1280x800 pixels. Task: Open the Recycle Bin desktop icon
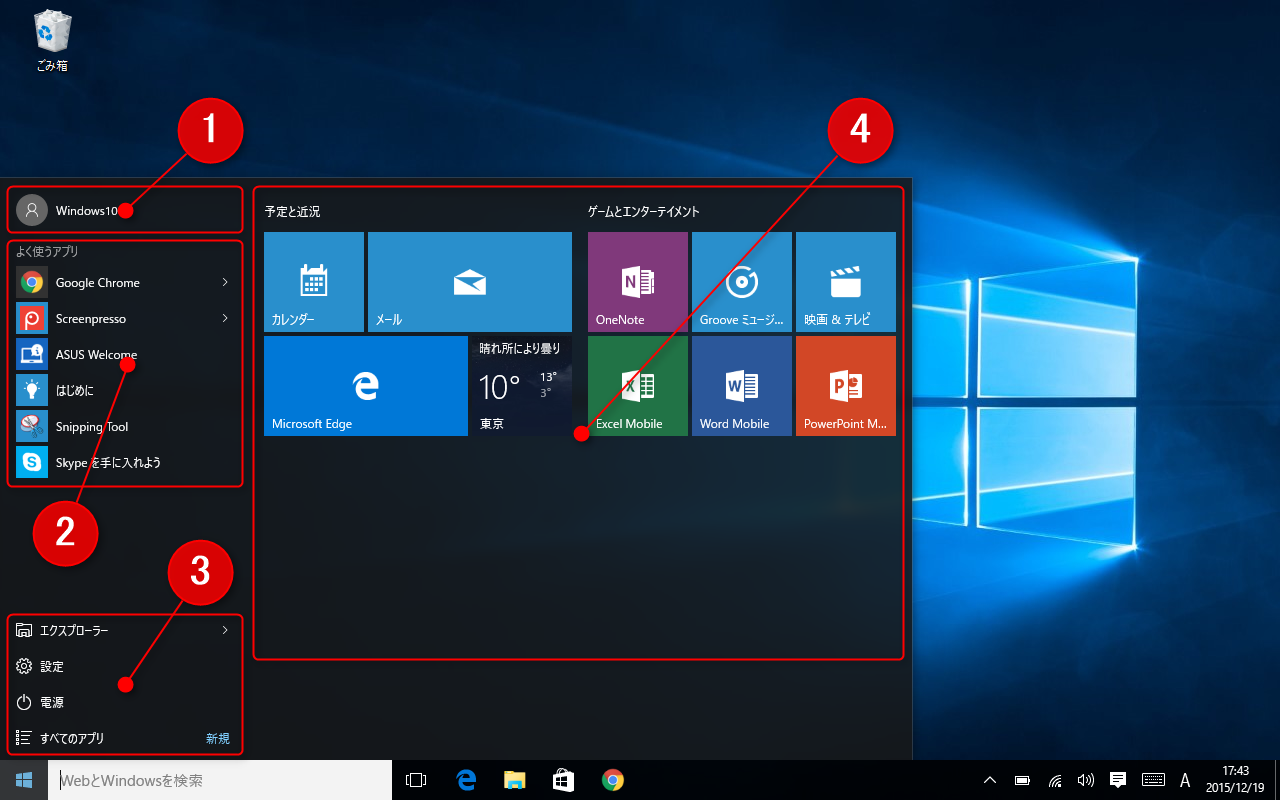(52, 41)
